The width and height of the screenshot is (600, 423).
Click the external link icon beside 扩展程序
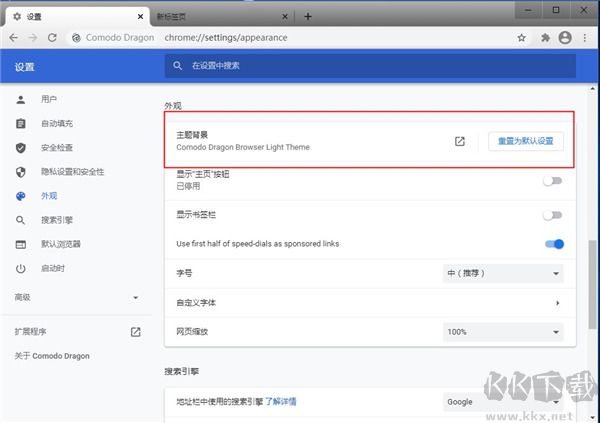pos(135,332)
